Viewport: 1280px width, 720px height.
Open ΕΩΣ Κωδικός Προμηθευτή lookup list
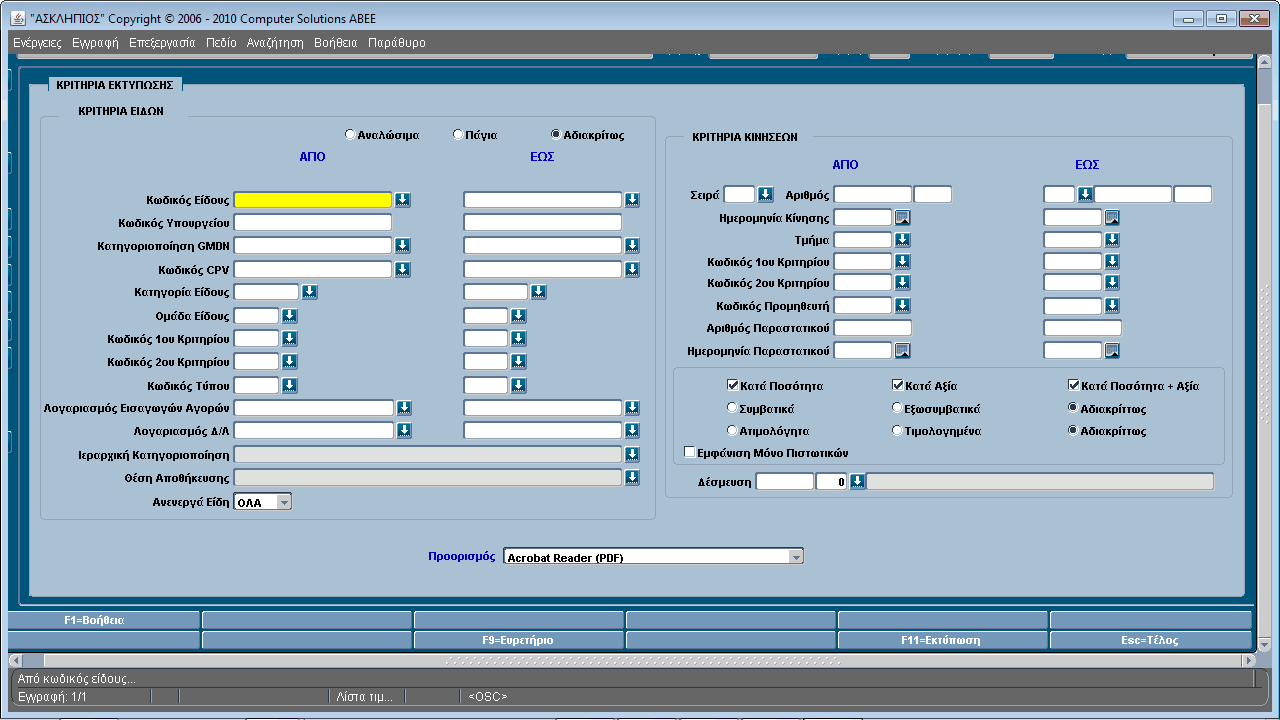pyautogui.click(x=1112, y=305)
